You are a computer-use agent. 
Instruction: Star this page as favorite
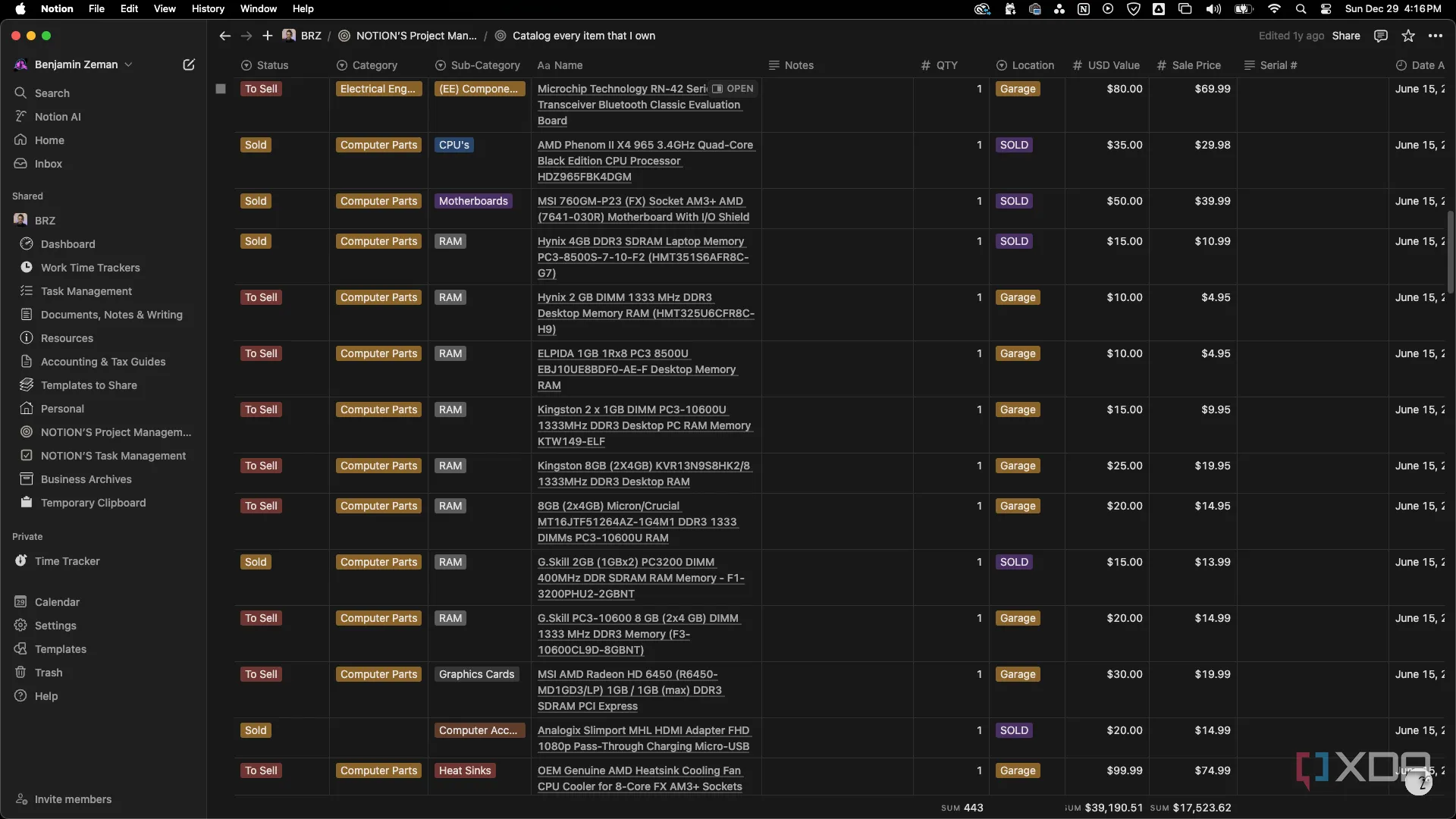click(x=1408, y=36)
